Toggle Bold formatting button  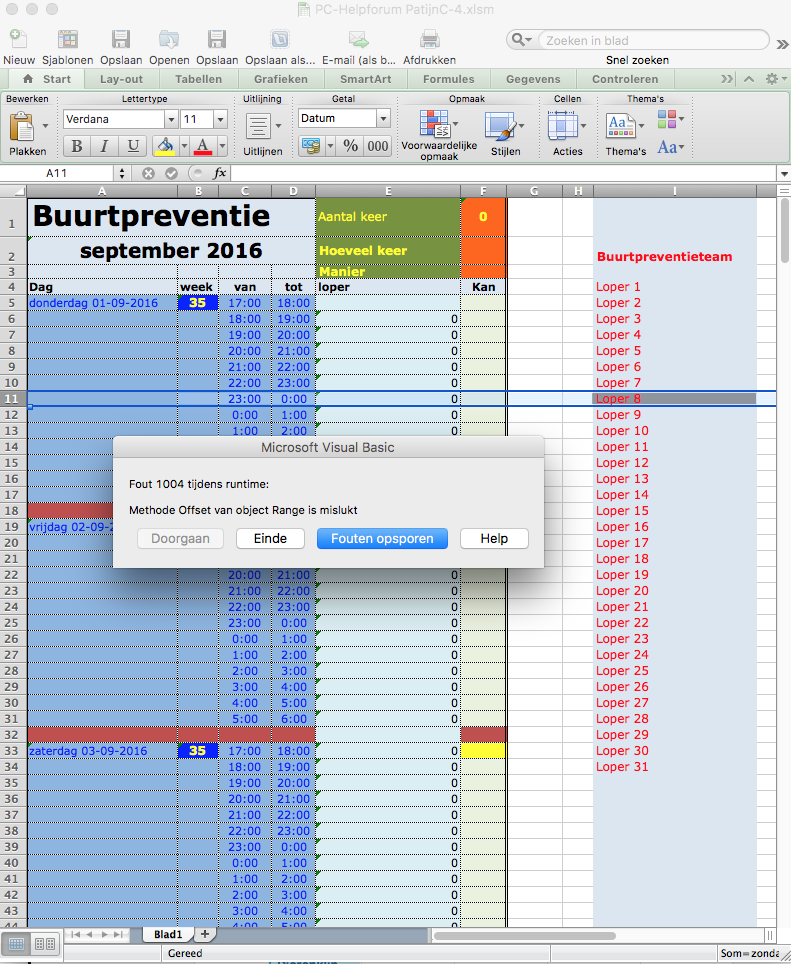pyautogui.click(x=77, y=146)
